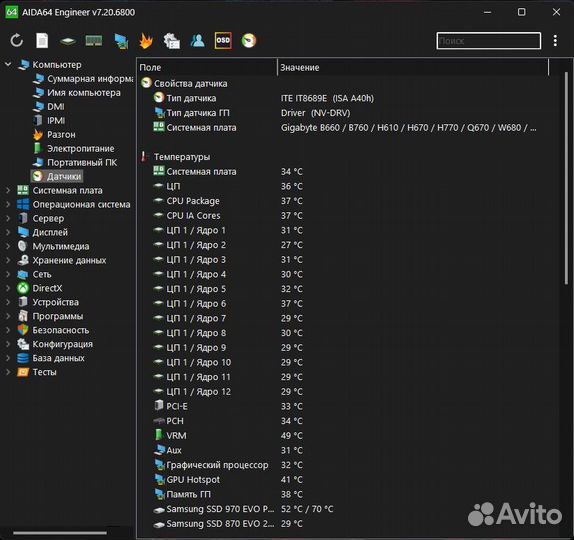This screenshot has height=540, width=574.
Task: Toggle the OSD panel icon
Action: click(x=223, y=41)
